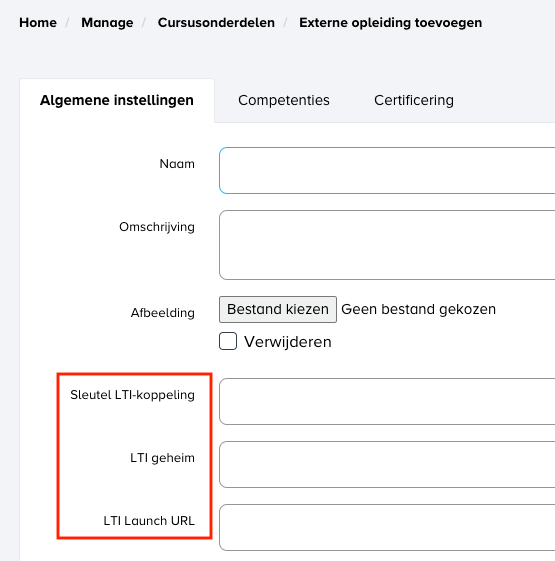
Task: Navigate to Cursusonderdelen breadcrumb
Action: pyautogui.click(x=216, y=23)
